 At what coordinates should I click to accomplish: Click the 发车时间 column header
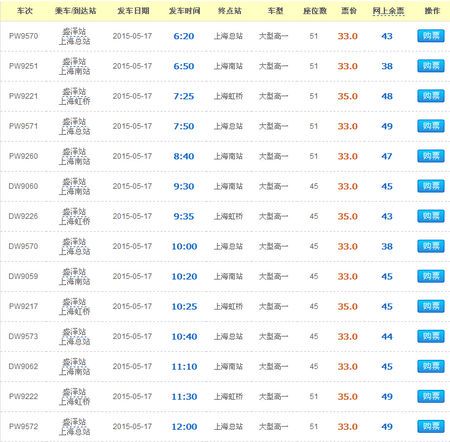pos(184,11)
